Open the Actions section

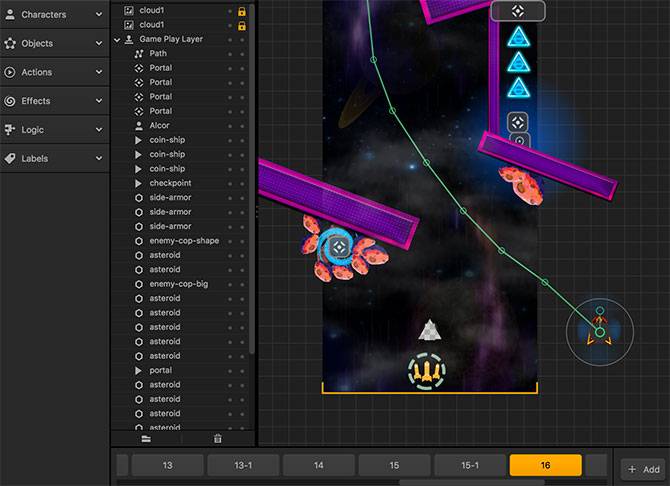54,72
